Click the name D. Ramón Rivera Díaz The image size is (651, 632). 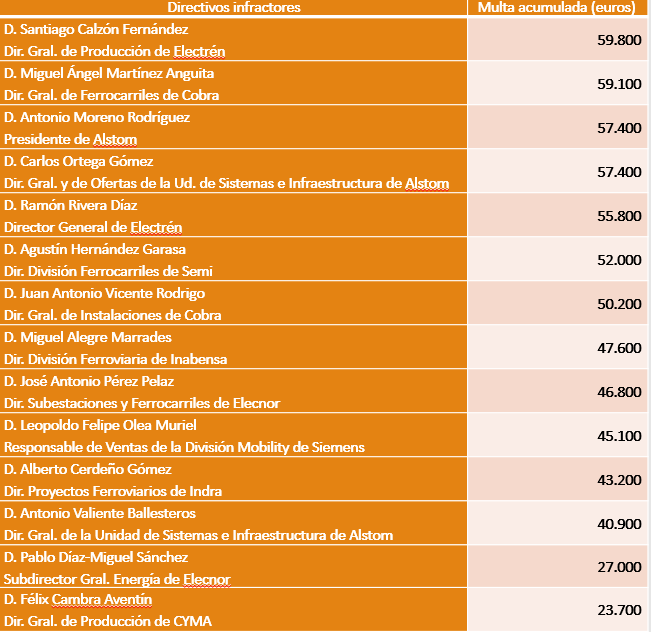(71, 206)
